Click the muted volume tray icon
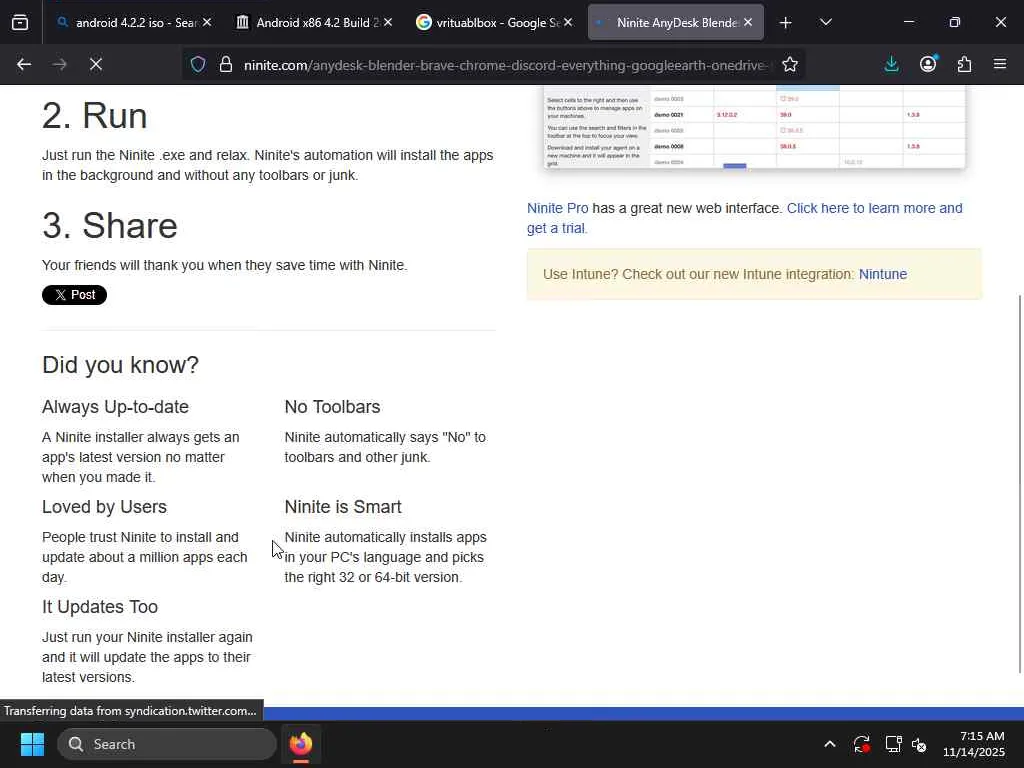The image size is (1024, 768). coord(919,744)
